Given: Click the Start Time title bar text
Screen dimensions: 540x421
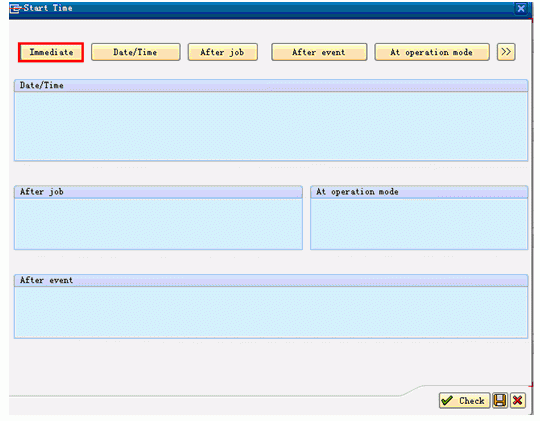Looking at the screenshot, I should coord(48,8).
